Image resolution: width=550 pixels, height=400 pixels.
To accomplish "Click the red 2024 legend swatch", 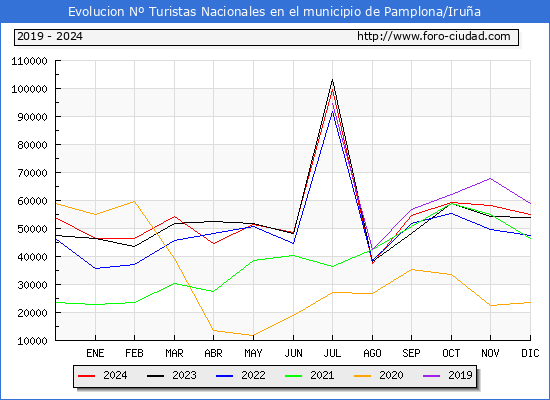I will [86, 376].
